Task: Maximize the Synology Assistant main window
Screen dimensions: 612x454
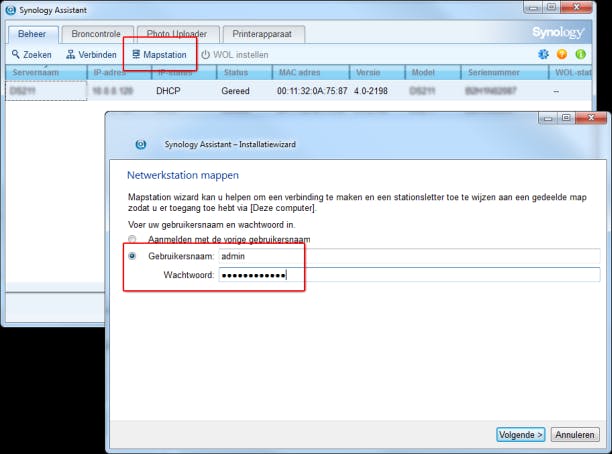Action: pyautogui.click(x=551, y=7)
